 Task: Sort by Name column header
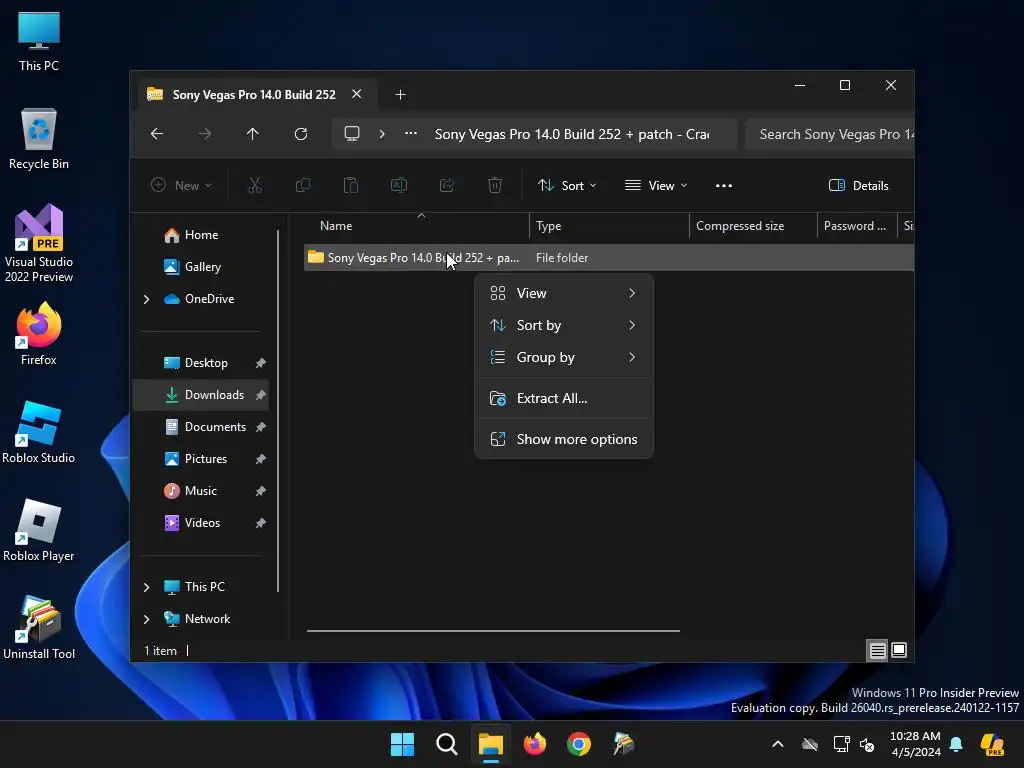click(417, 226)
